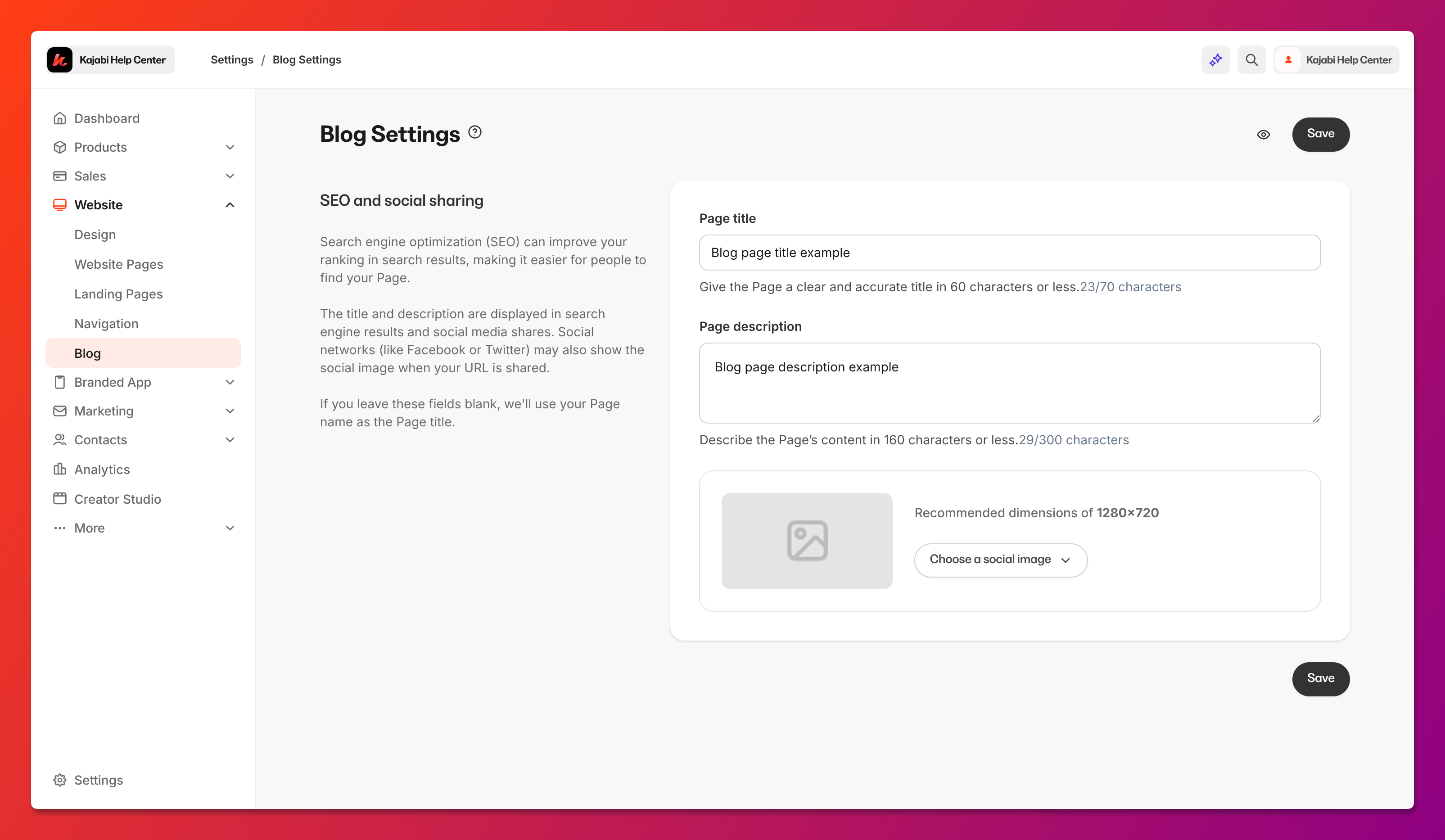Viewport: 1445px width, 840px height.
Task: Click the Kajabi logo icon
Action: 59,59
